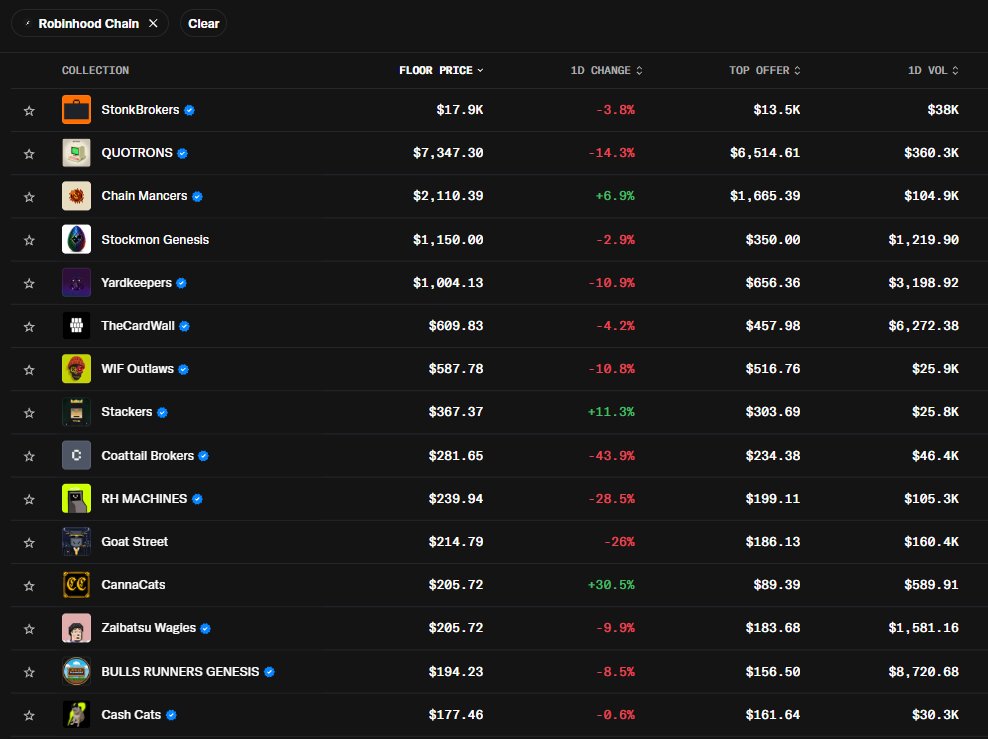Select StonkBrokers floor price $17.9K
This screenshot has width=988, height=739.
pyautogui.click(x=460, y=110)
